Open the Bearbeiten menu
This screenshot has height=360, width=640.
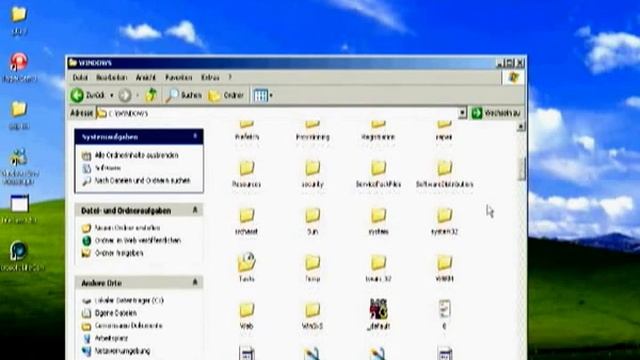pos(111,77)
